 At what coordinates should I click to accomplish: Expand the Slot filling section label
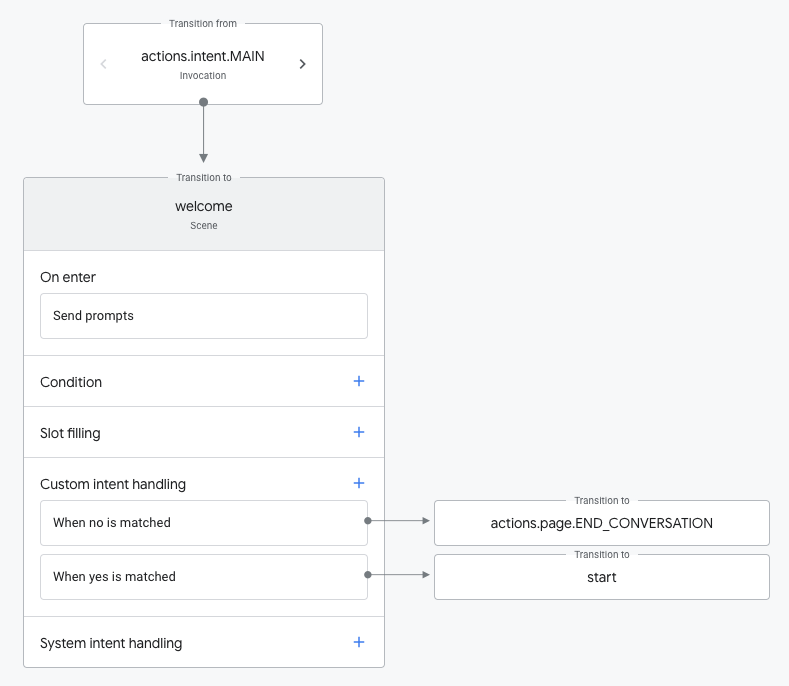(x=70, y=433)
